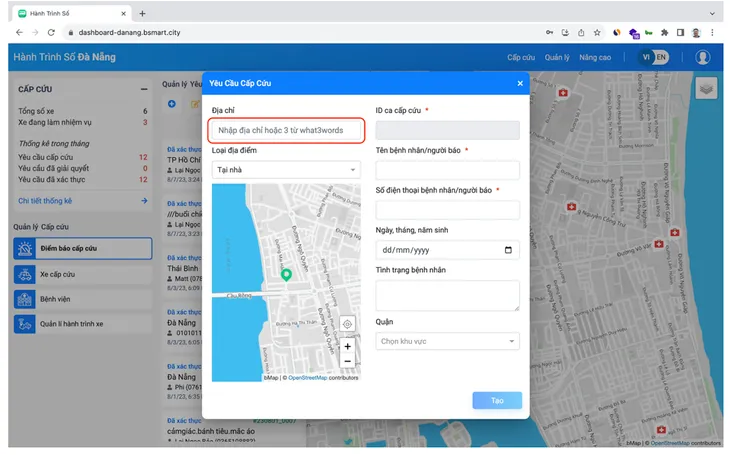
Task: Click the Quản lí hành trình xe icon
Action: point(25,324)
